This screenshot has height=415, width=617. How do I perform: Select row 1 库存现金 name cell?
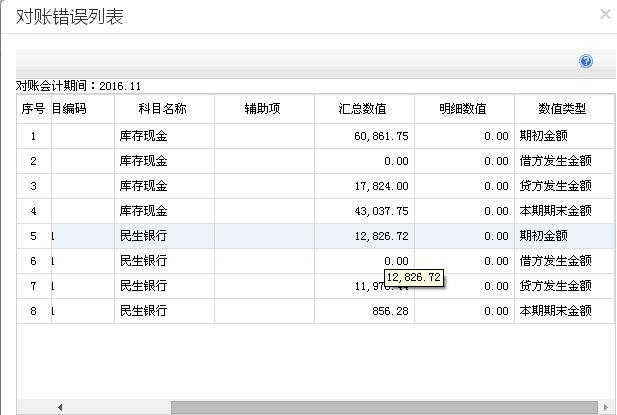click(164, 136)
